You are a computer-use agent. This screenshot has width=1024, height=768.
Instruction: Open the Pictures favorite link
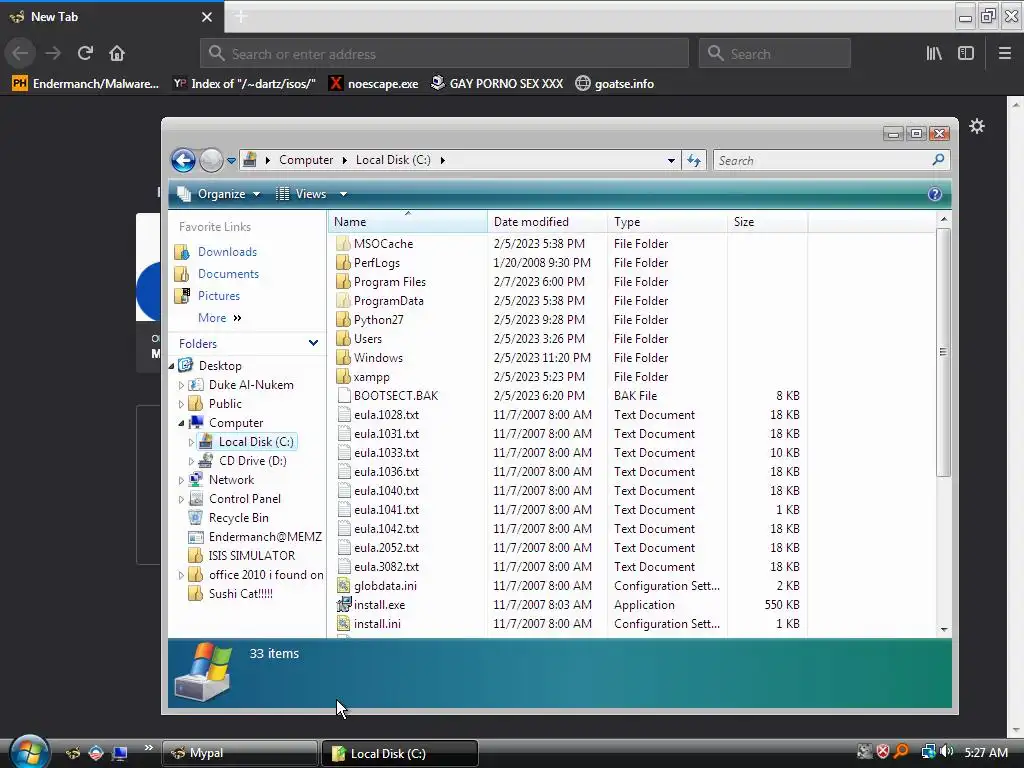click(x=219, y=296)
